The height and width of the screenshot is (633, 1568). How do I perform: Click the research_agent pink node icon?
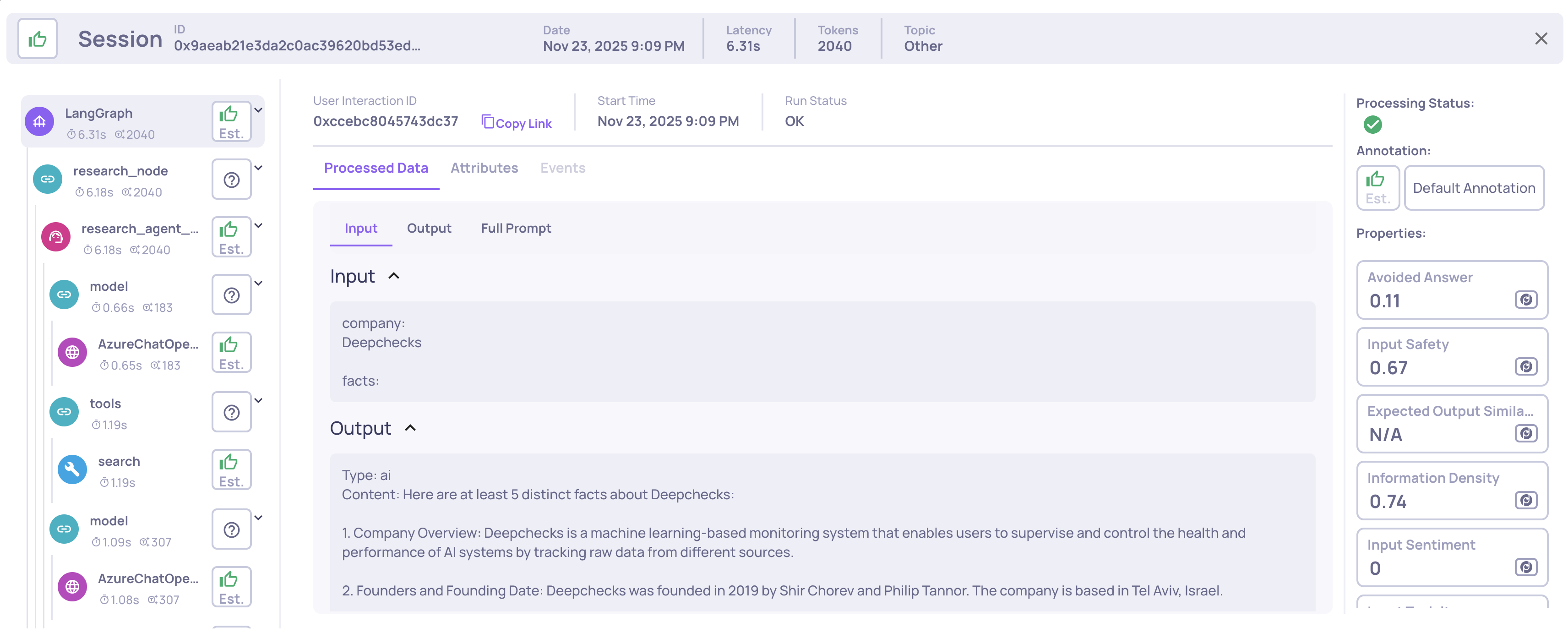(56, 237)
